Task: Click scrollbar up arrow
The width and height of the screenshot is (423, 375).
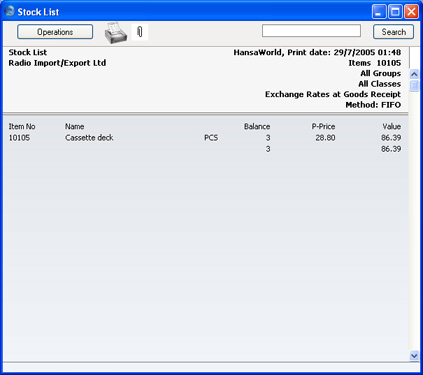Action: (x=414, y=74)
